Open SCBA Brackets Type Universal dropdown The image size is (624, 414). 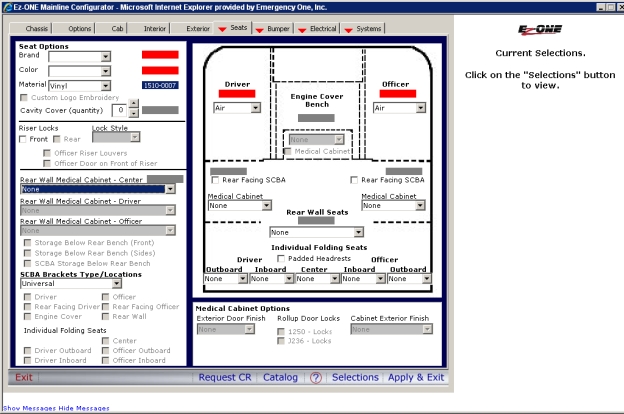71,283
